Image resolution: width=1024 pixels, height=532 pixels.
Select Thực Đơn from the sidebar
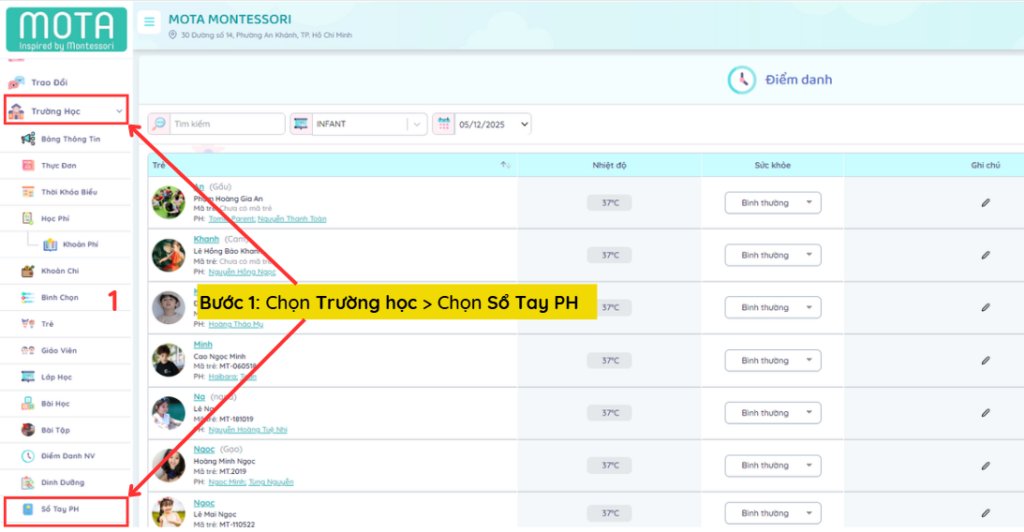(58, 165)
